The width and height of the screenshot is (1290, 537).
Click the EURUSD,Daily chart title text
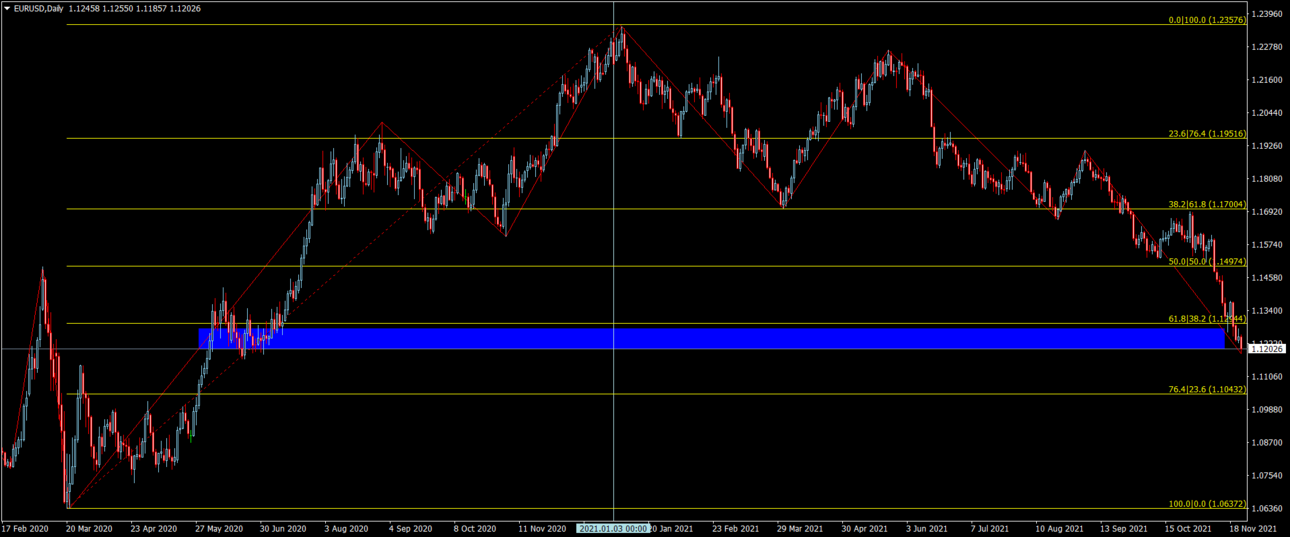click(x=38, y=8)
